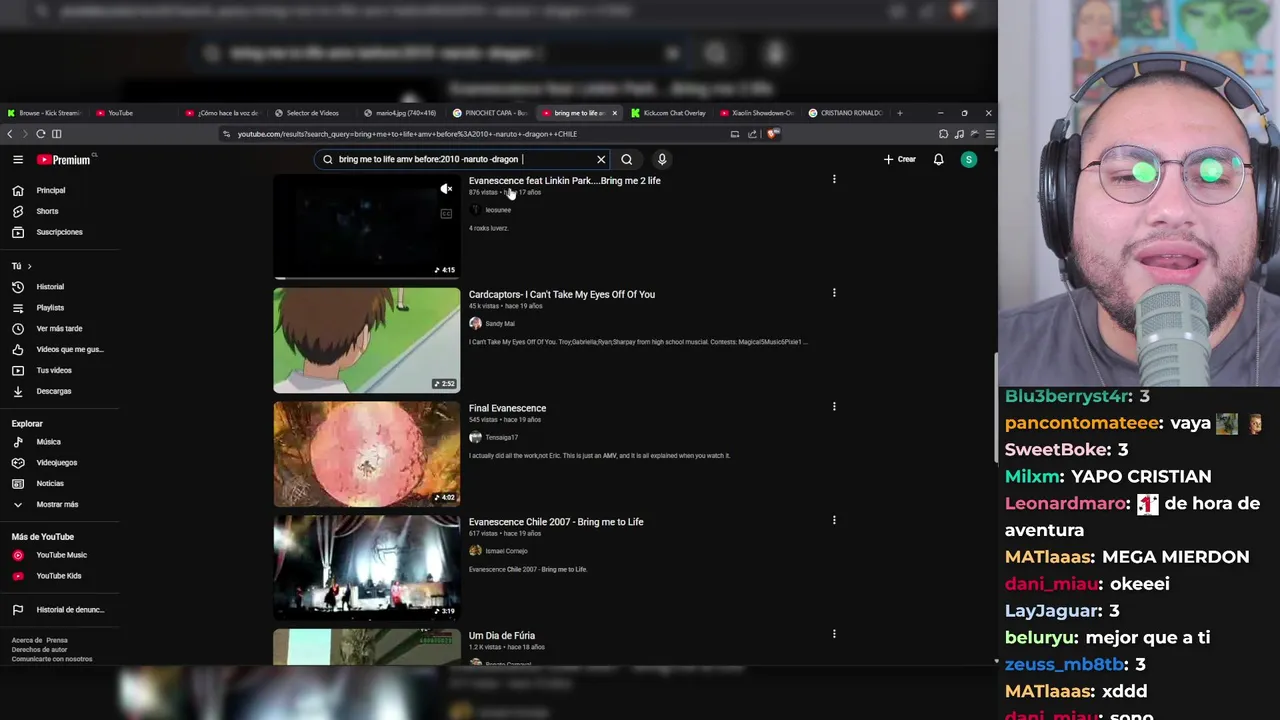
Task: Open options for Evanescence feat Linkin Park video
Action: click(834, 180)
